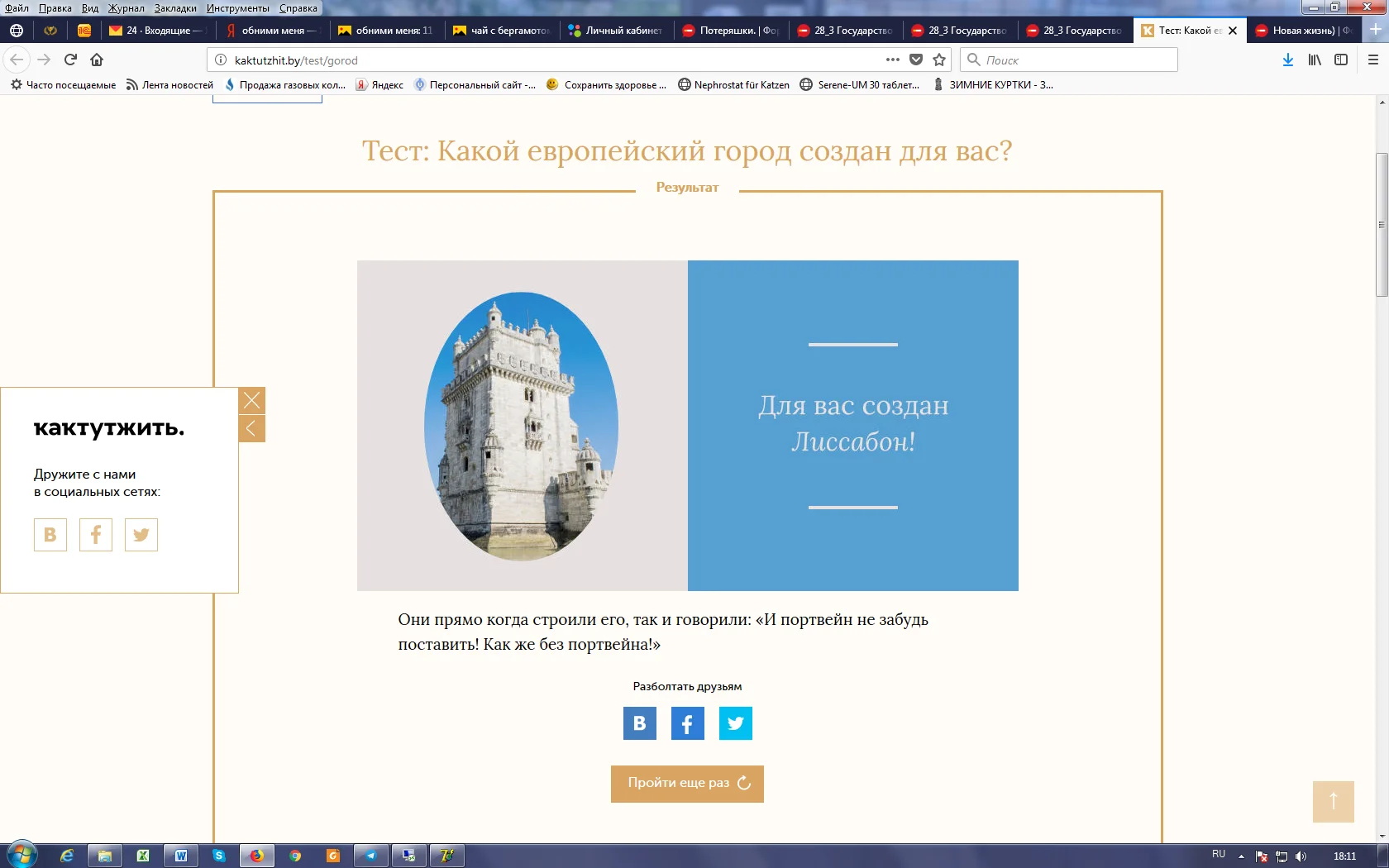Open Telegram from the taskbar
Viewport: 1389px width, 868px height.
[371, 856]
